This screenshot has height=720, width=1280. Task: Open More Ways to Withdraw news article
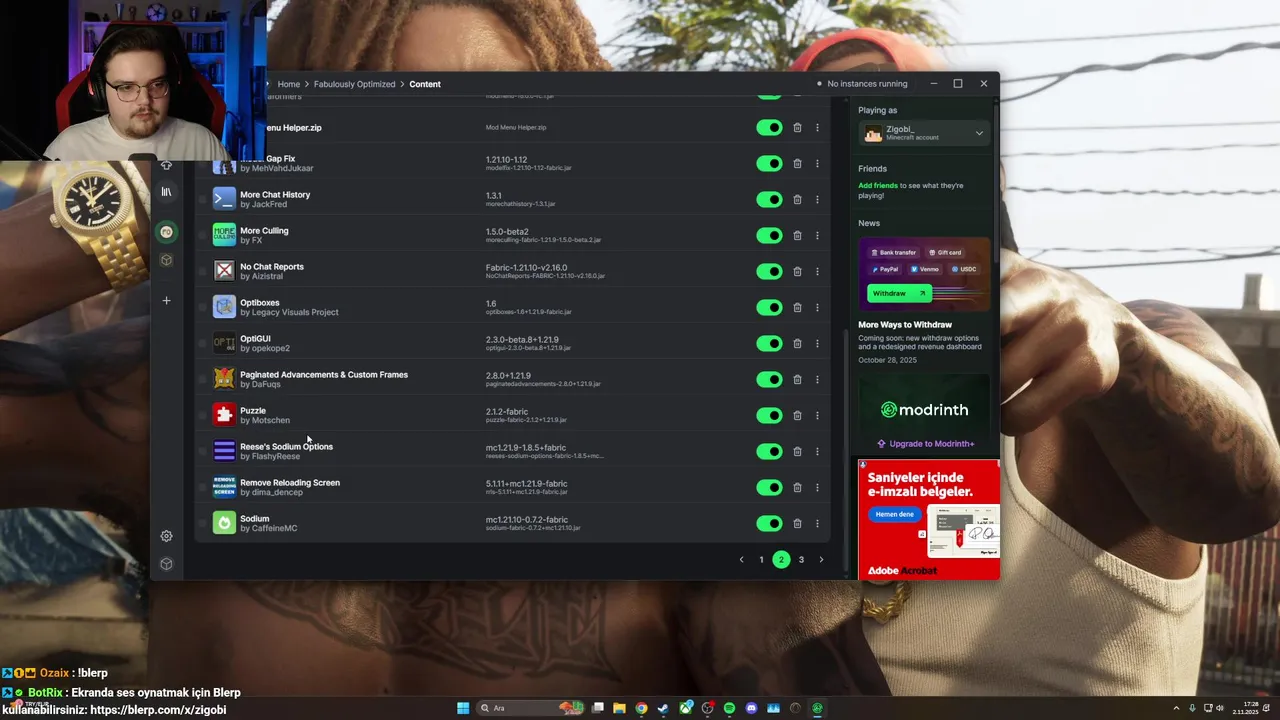coord(905,325)
